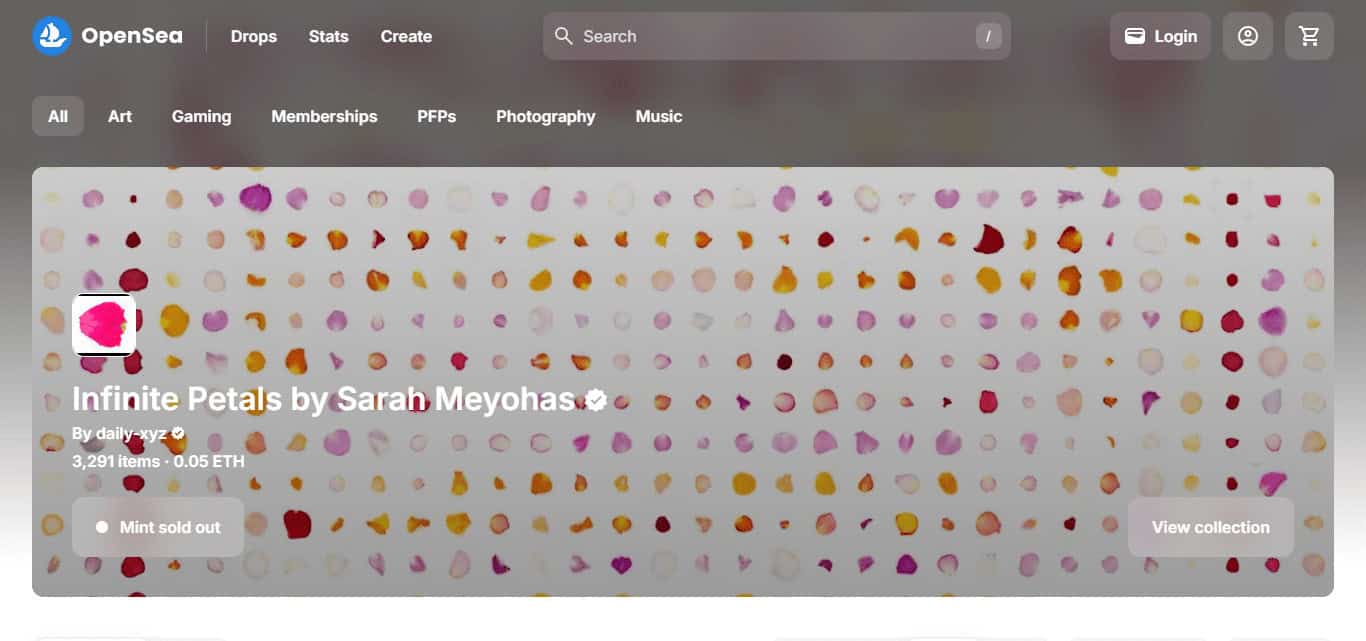This screenshot has height=641, width=1366.
Task: Click the 3,291 items · 0.05 ETH text
Action: click(158, 461)
